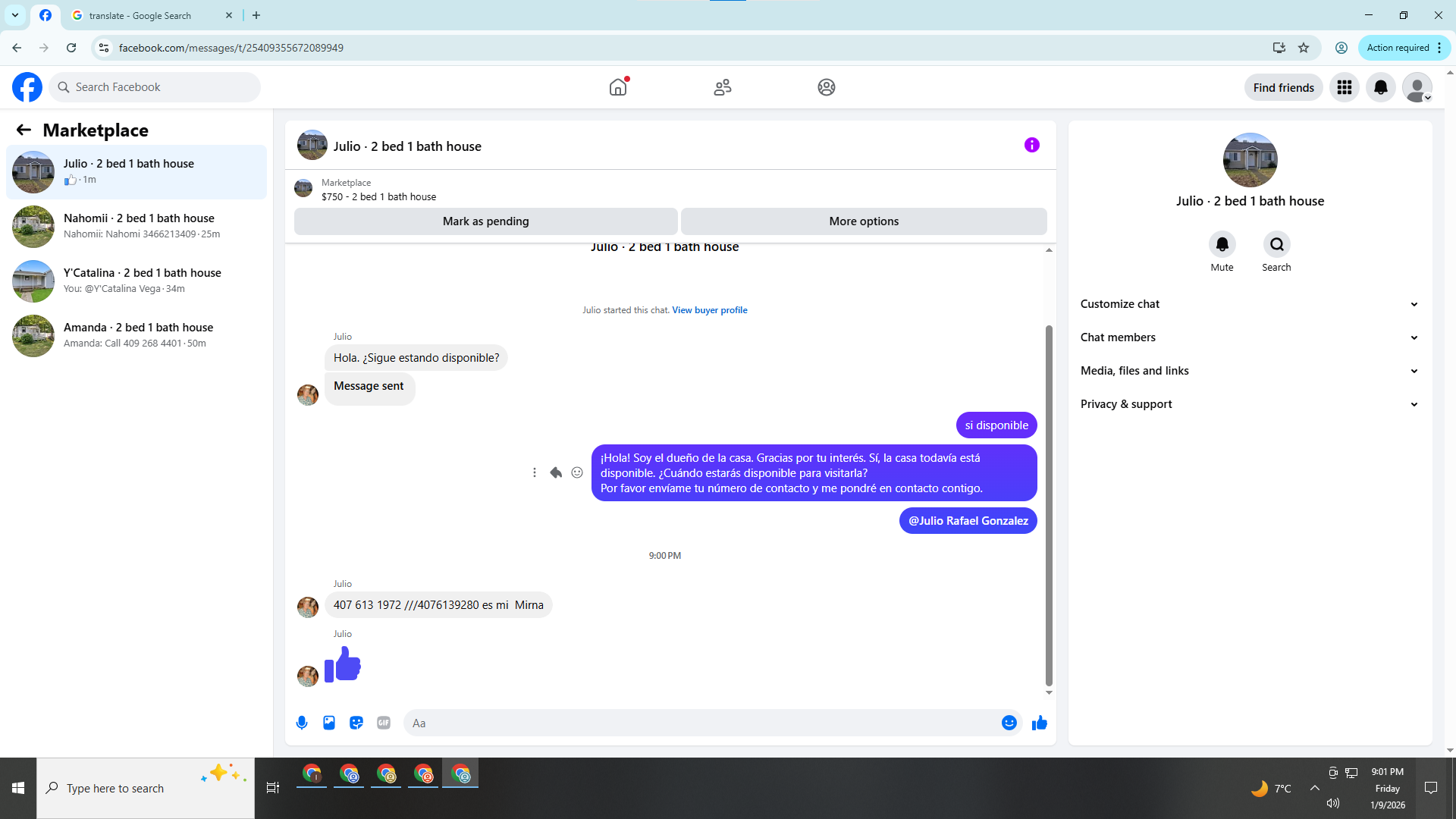
Task: Send a thumbs-up like
Action: [x=1039, y=723]
